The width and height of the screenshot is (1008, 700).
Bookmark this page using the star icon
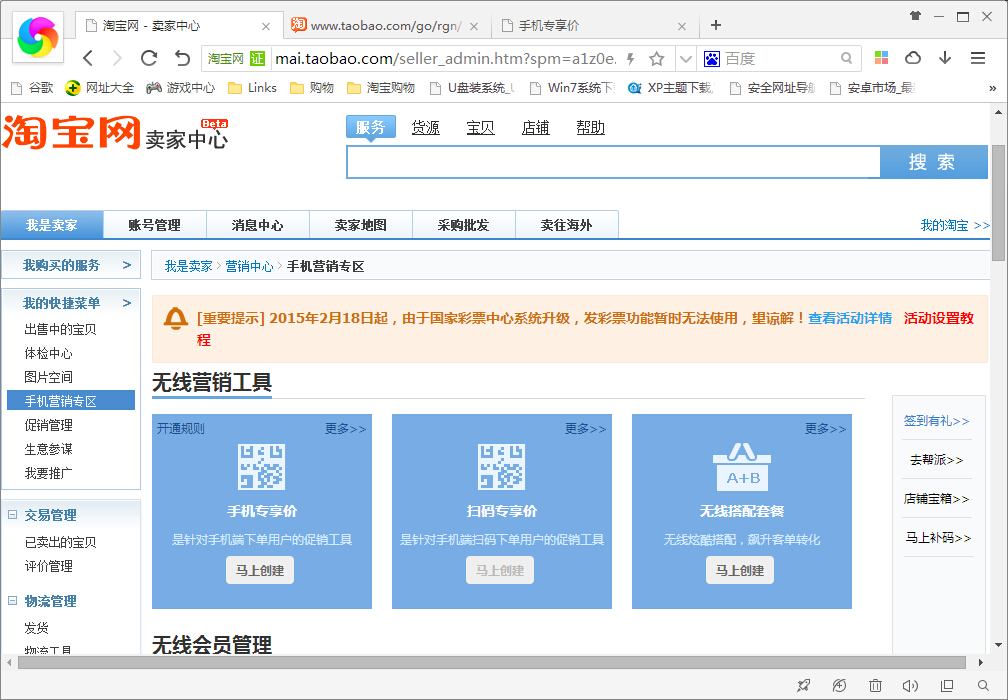(x=656, y=59)
